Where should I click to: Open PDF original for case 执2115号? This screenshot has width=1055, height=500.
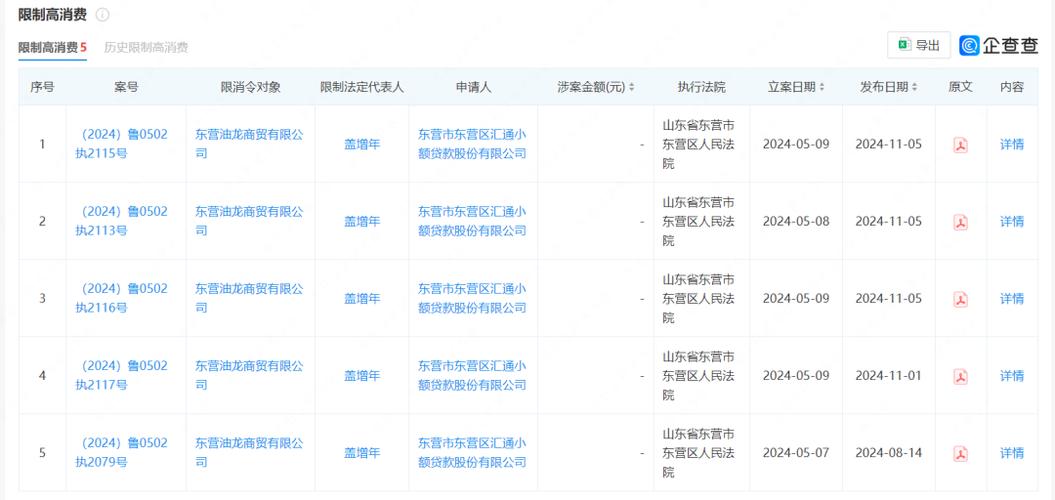pyautogui.click(x=960, y=145)
